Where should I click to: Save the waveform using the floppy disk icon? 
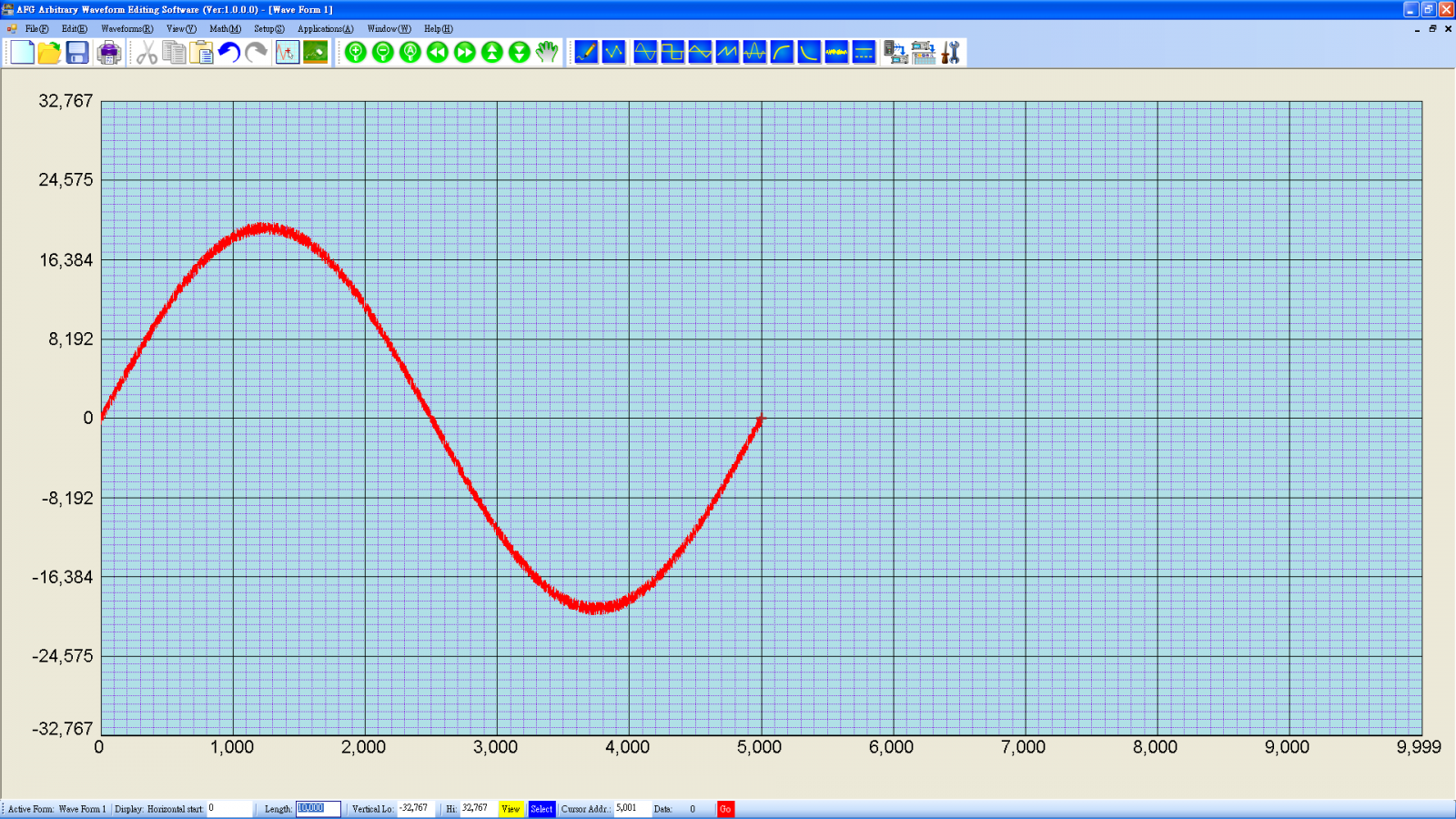click(x=77, y=53)
